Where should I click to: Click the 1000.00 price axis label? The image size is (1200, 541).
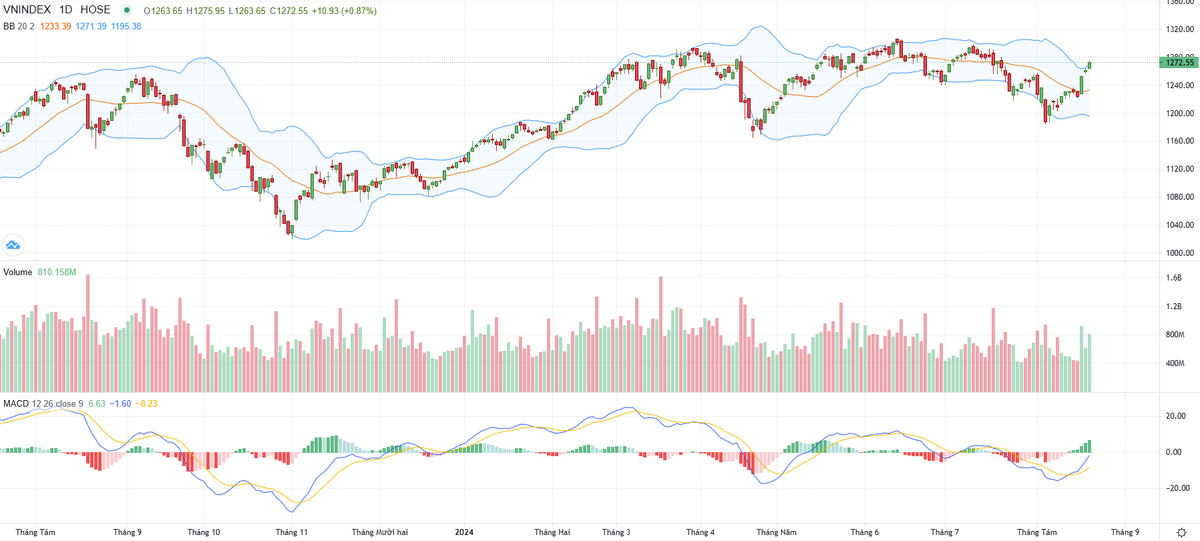tap(1180, 253)
